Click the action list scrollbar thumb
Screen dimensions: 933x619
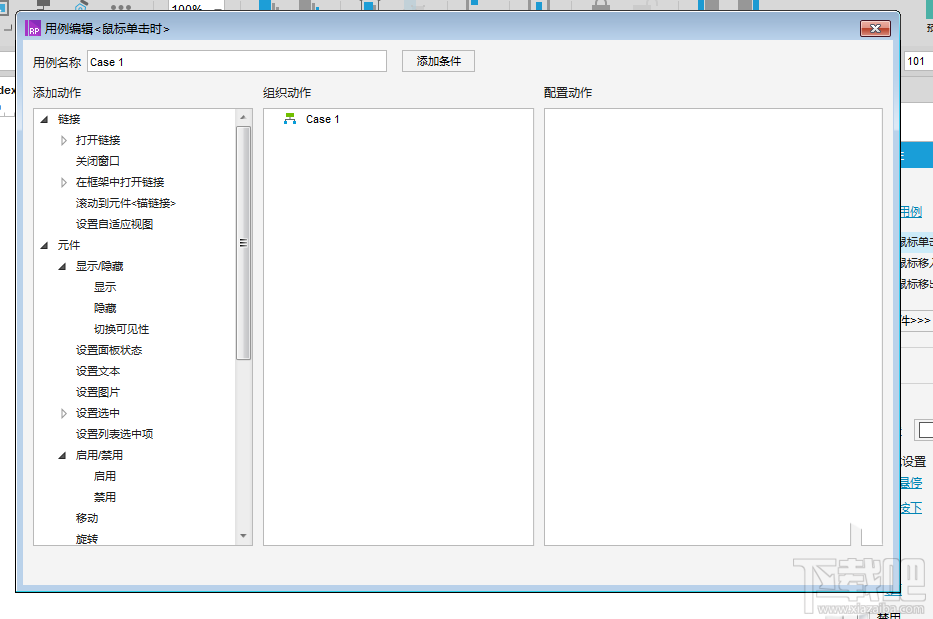pyautogui.click(x=243, y=243)
